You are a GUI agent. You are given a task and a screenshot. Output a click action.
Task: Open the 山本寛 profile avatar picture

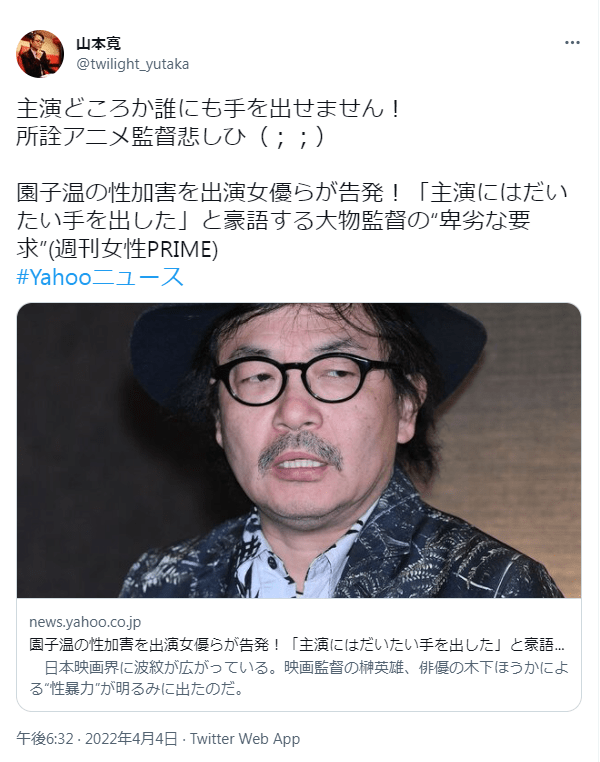point(40,53)
